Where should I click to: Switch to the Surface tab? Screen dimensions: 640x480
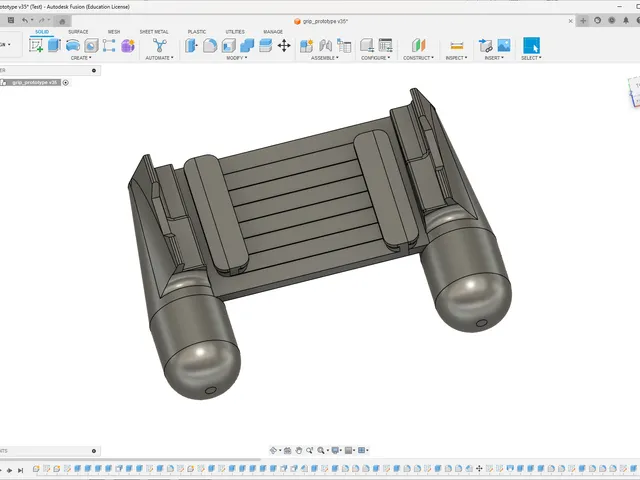[78, 32]
